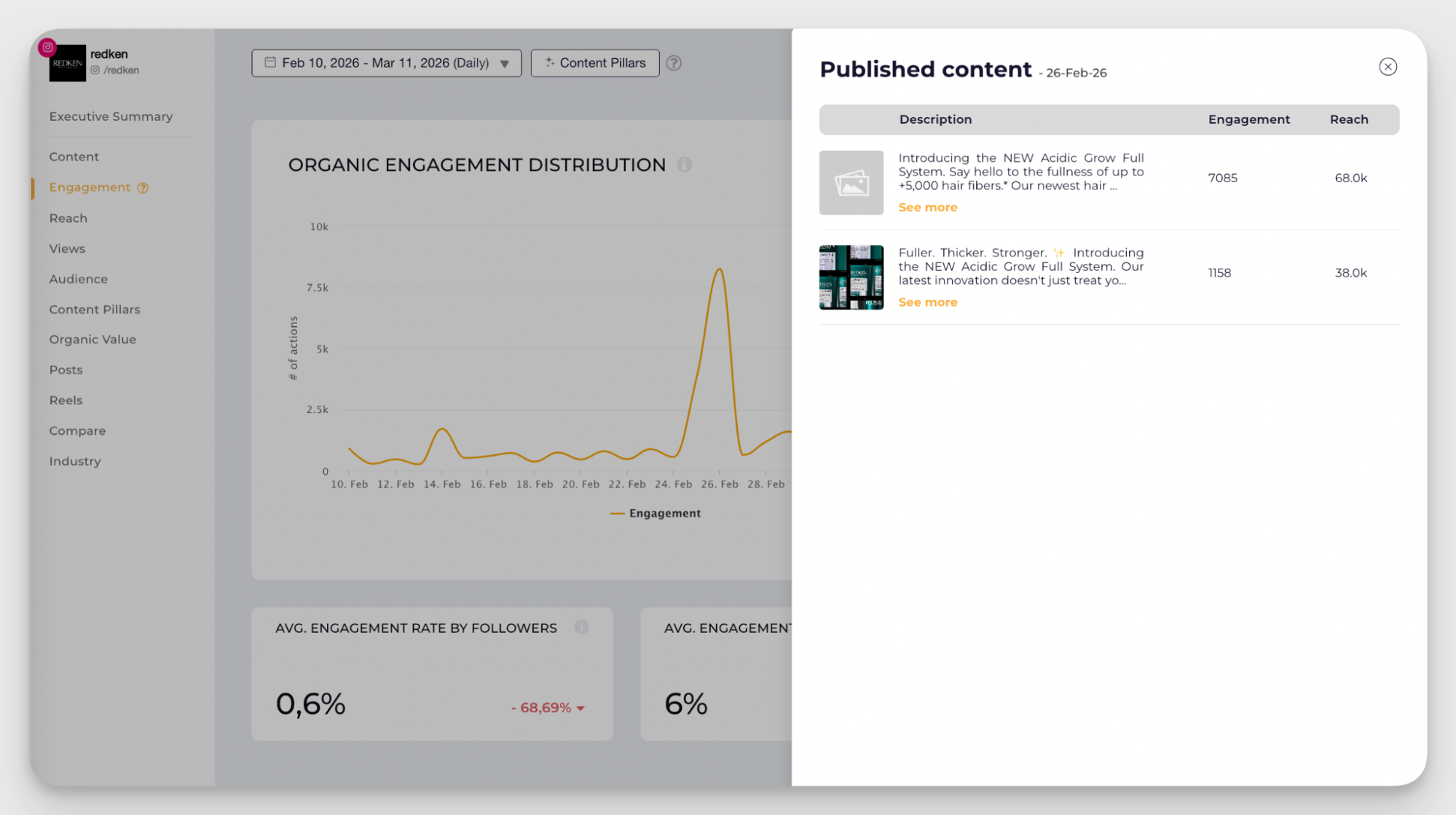Image resolution: width=1456 pixels, height=815 pixels.
Task: Open Executive Summary in sidebar
Action: pos(111,117)
